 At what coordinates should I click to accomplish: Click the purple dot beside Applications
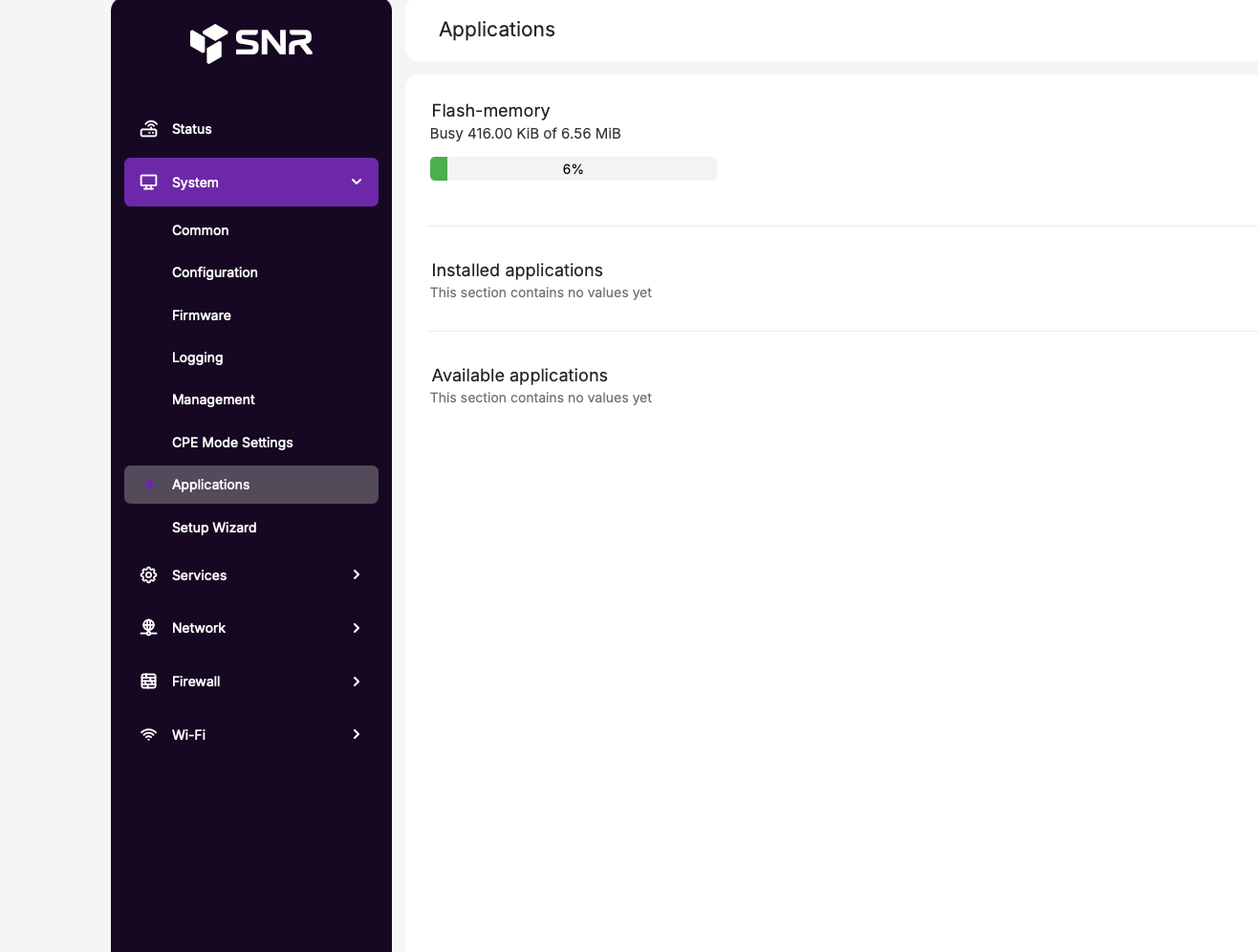point(149,485)
